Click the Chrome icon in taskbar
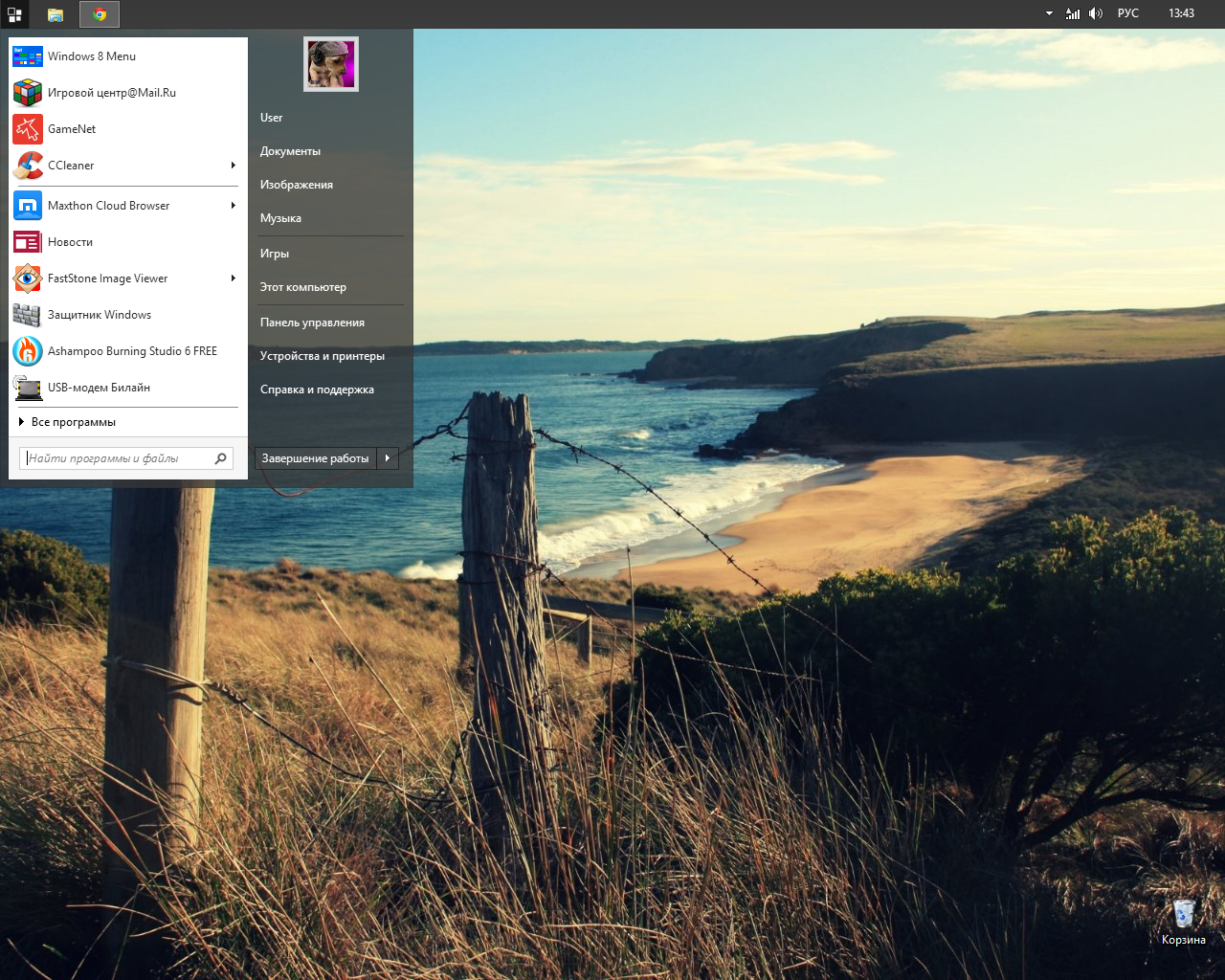The width and height of the screenshot is (1225, 980). pyautogui.click(x=100, y=14)
